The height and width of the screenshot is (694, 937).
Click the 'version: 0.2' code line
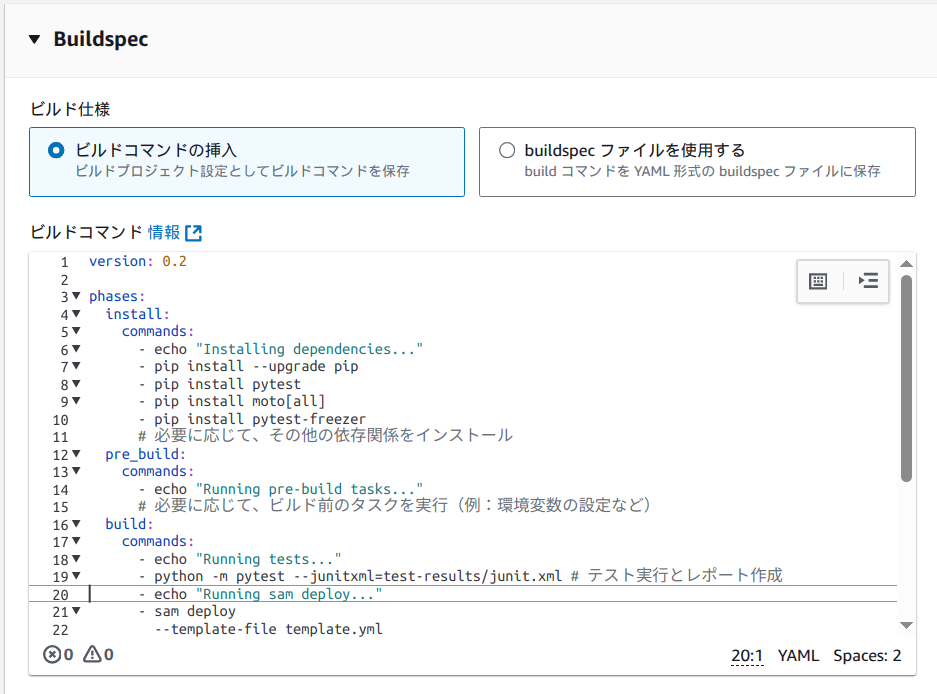[137, 261]
